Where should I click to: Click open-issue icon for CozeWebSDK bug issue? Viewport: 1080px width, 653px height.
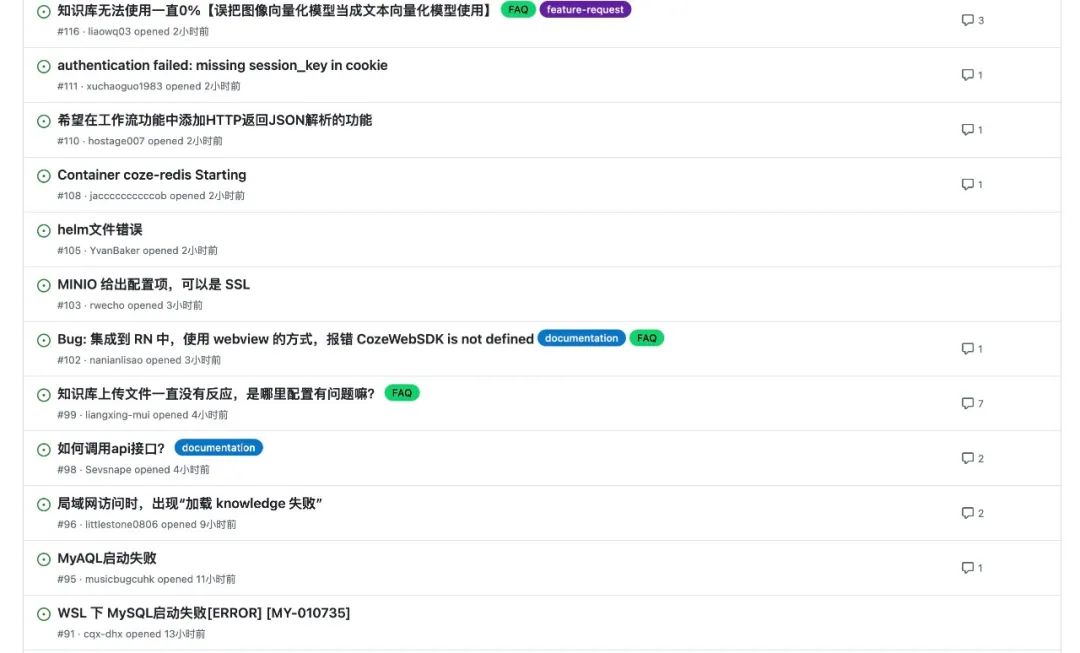click(43, 340)
